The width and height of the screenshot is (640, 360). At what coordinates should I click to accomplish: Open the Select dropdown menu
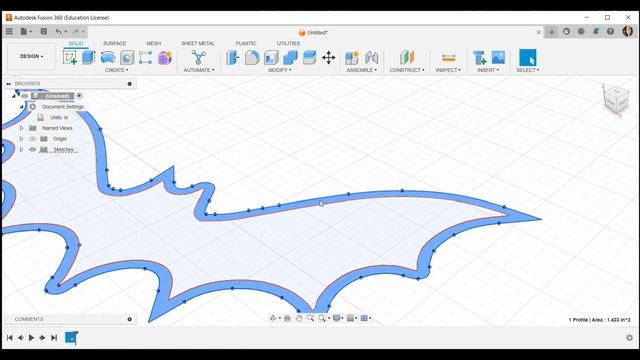(x=527, y=70)
